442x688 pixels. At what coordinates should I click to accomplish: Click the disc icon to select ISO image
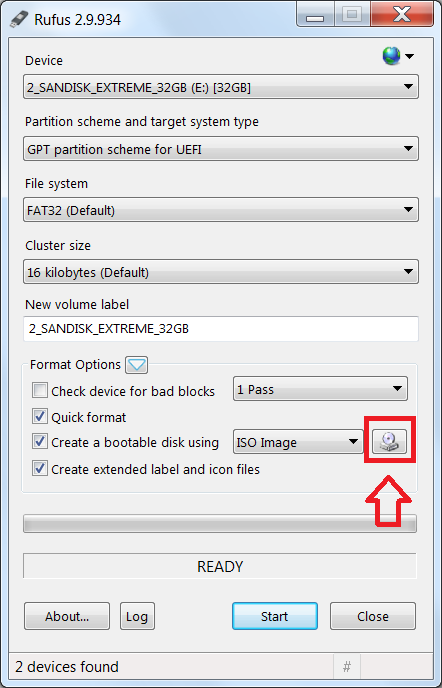coord(389,441)
